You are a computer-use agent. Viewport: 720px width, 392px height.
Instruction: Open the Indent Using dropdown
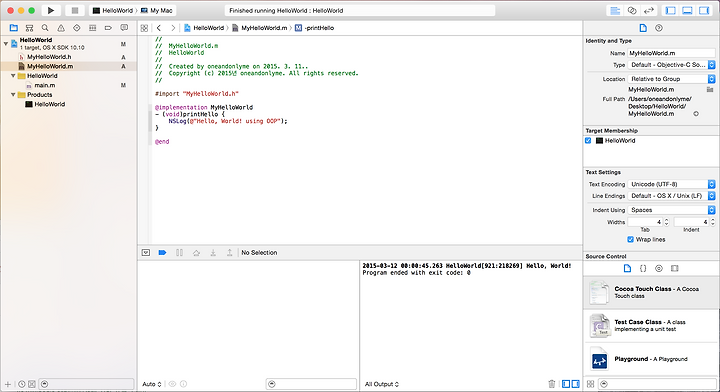pyautogui.click(x=671, y=210)
